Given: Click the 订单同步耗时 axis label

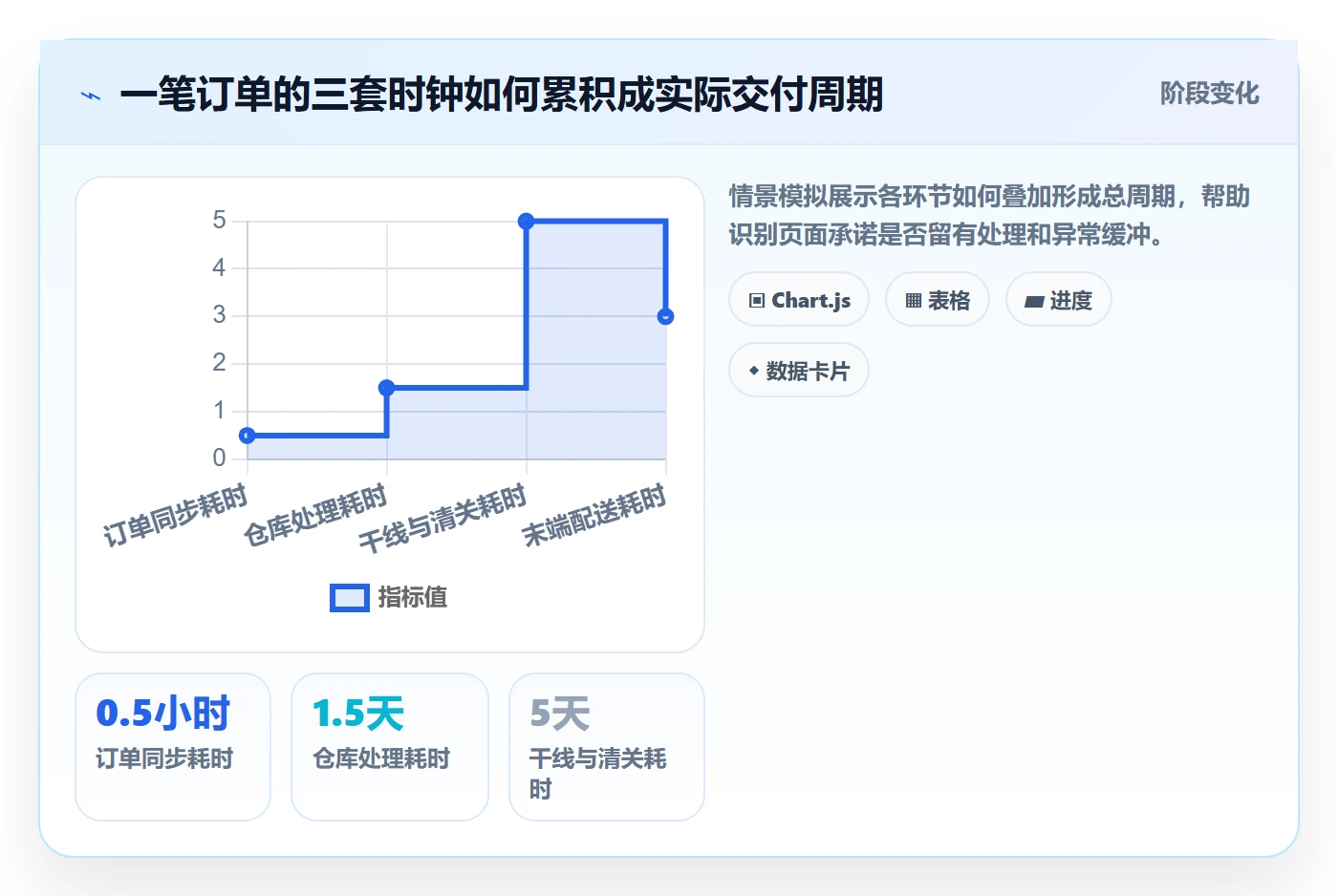Looking at the screenshot, I should coord(176,516).
